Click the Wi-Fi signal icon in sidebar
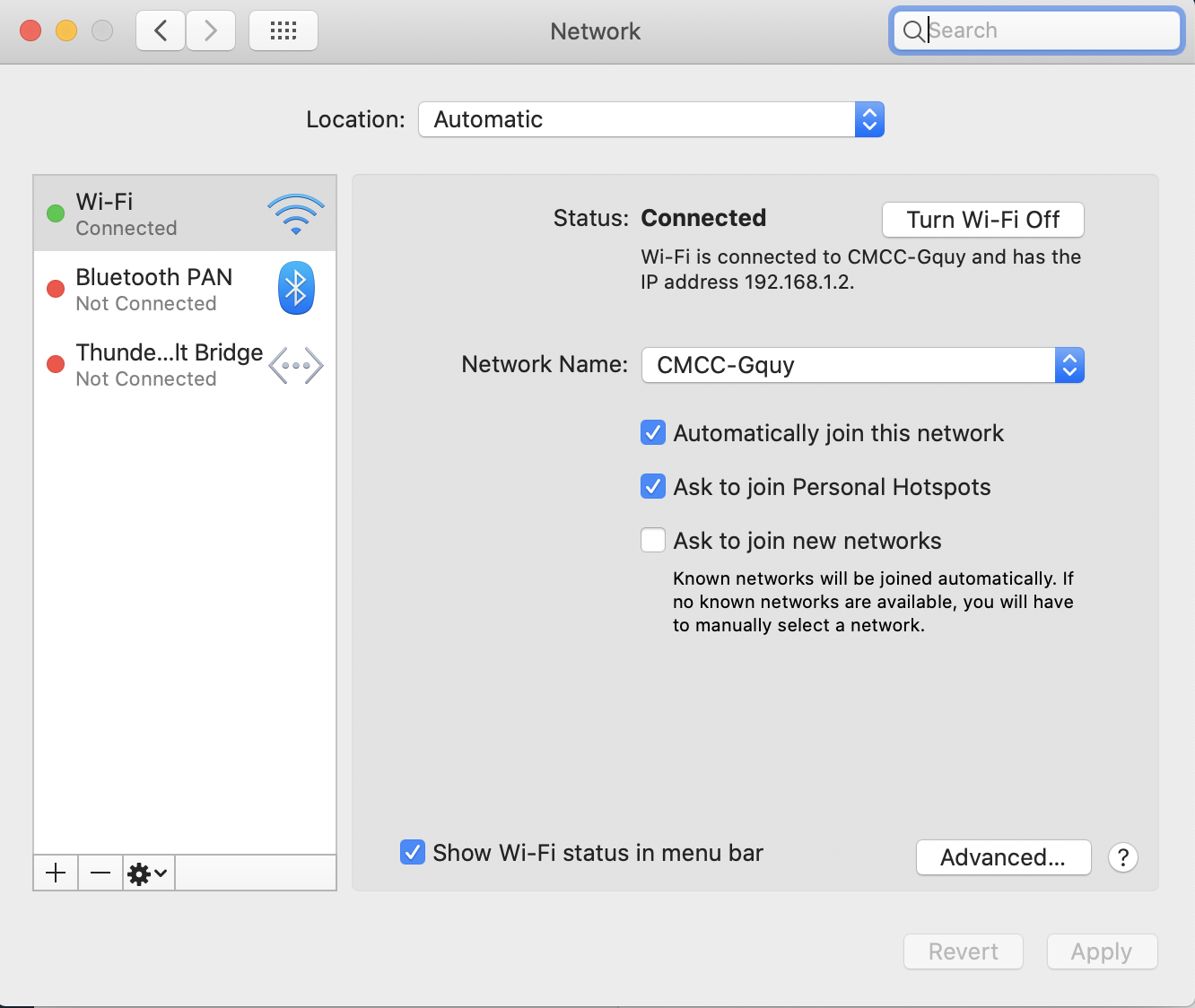1195x1008 pixels. point(296,214)
